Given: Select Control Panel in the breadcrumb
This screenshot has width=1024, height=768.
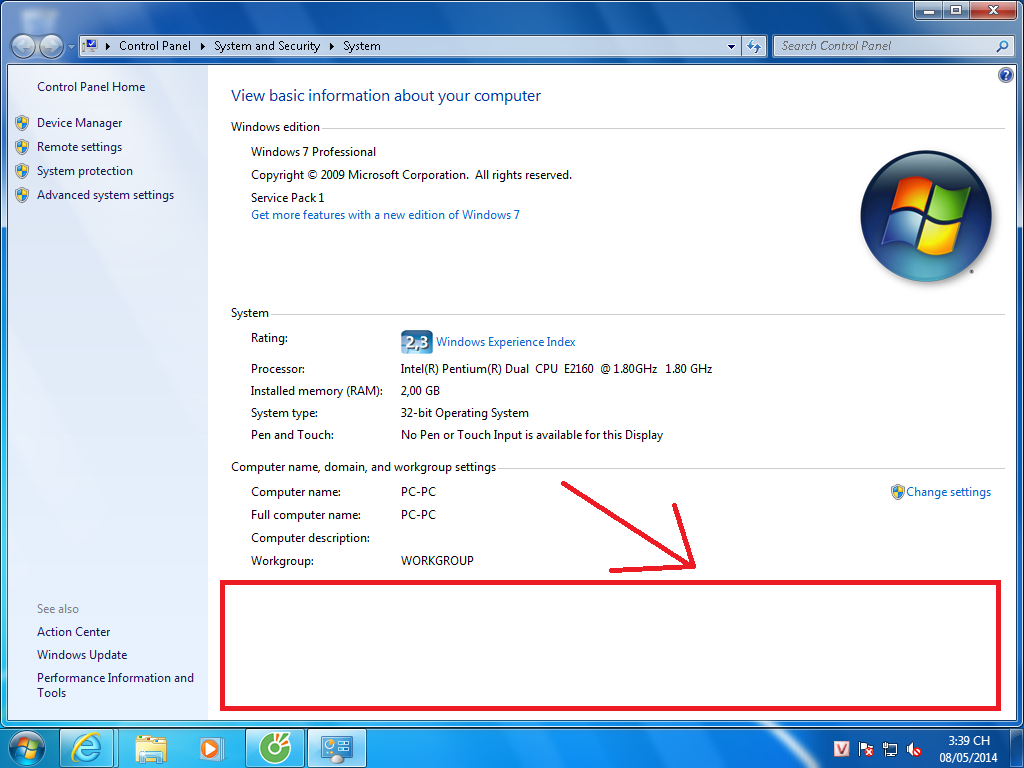Looking at the screenshot, I should point(155,46).
